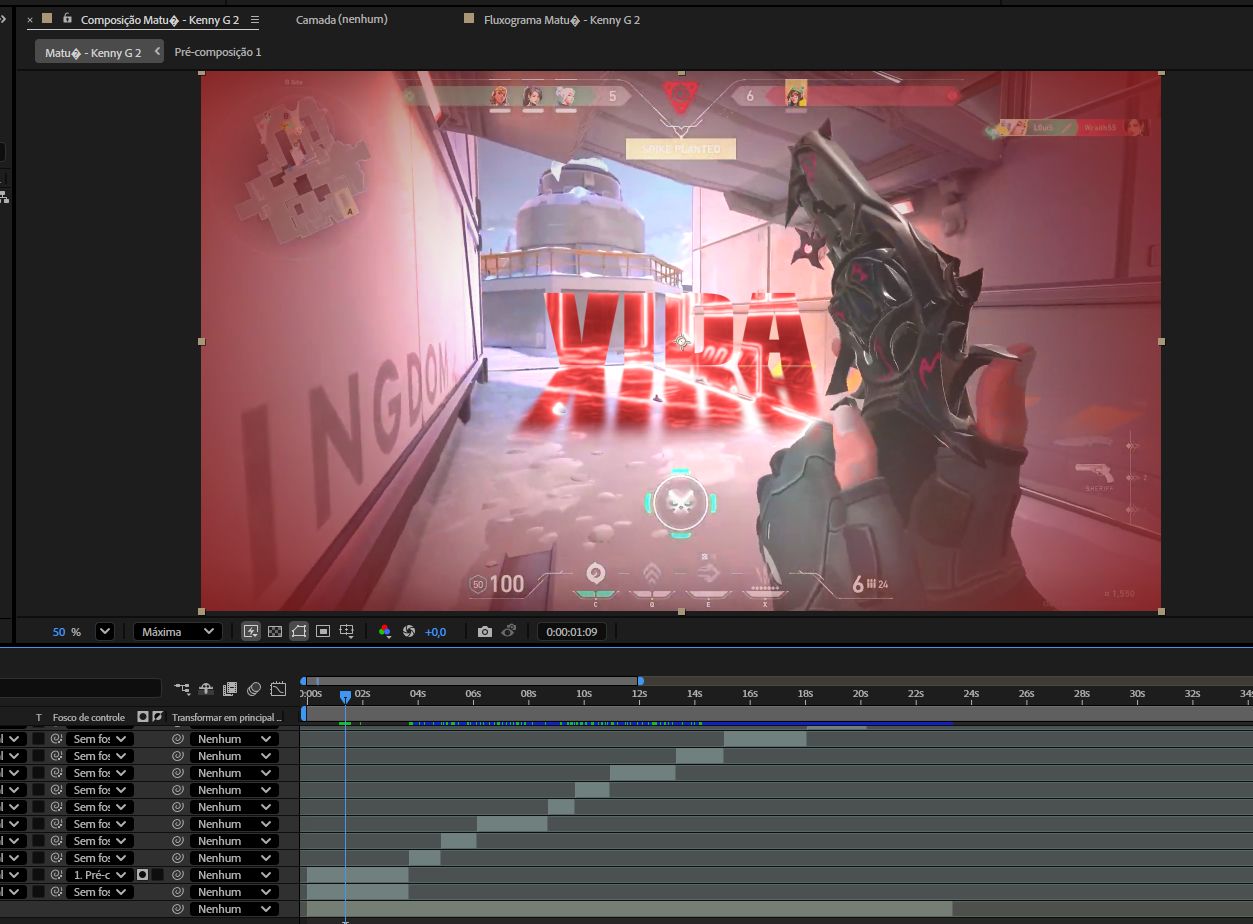
Task: Click the invert matte icon in the column header
Action: 157,717
